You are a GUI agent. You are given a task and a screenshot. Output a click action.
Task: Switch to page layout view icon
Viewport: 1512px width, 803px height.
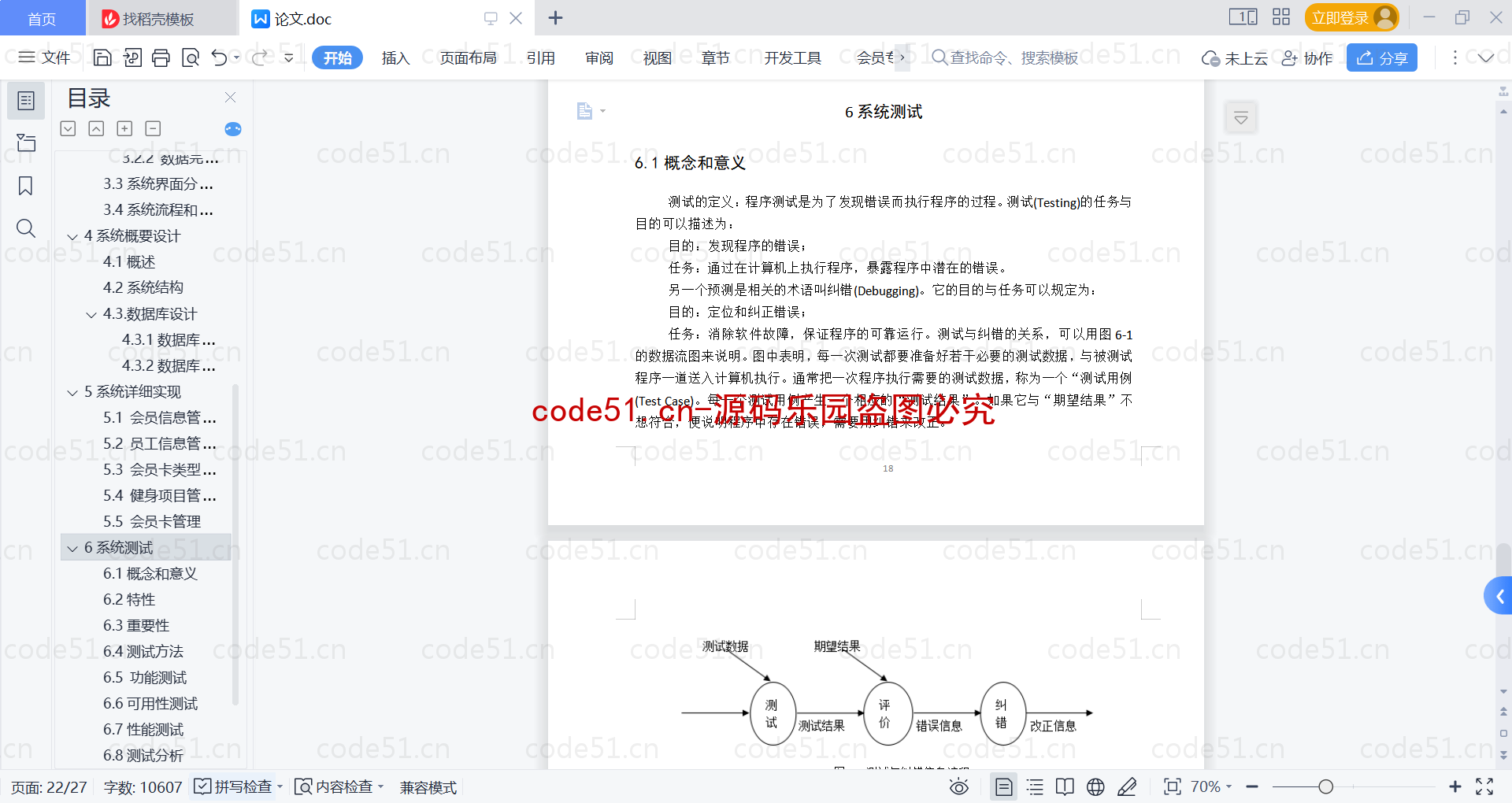pyautogui.click(x=1003, y=786)
